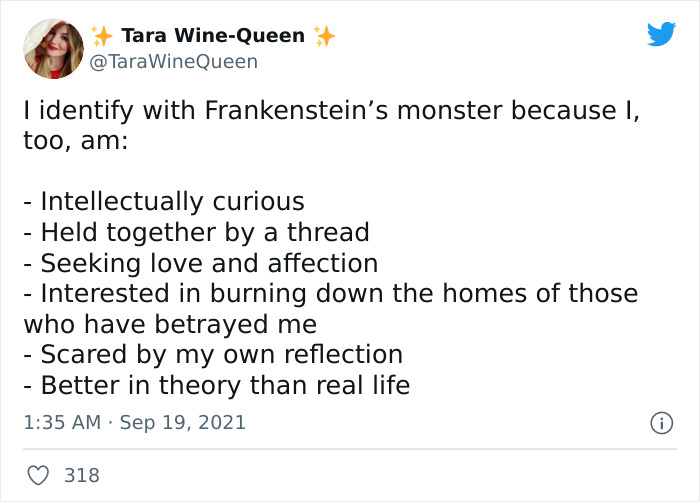Open Tara Wine-Queen's profile picture
700x502 pixels.
52,48
